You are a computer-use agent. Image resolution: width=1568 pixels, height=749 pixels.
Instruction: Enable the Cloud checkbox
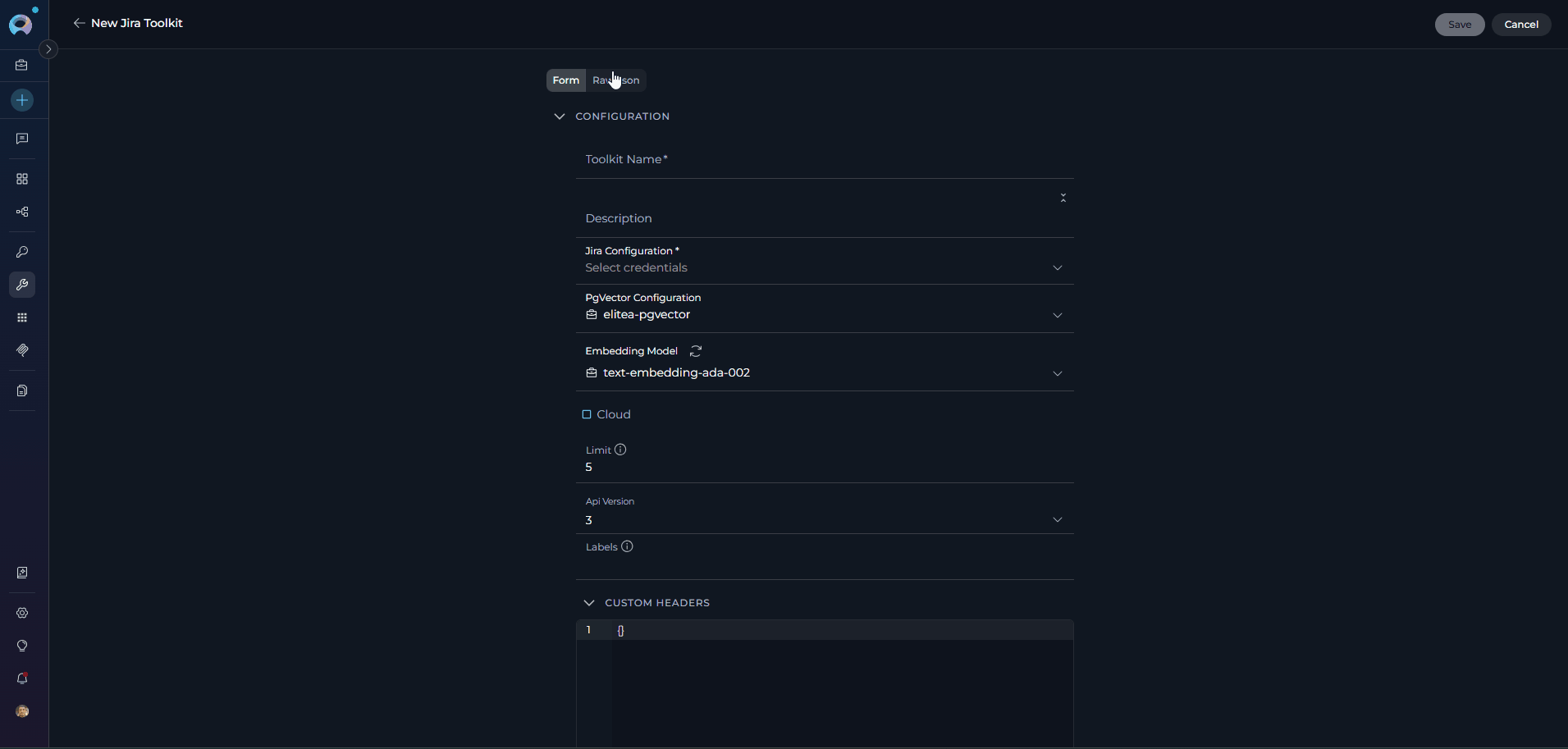[x=587, y=414]
